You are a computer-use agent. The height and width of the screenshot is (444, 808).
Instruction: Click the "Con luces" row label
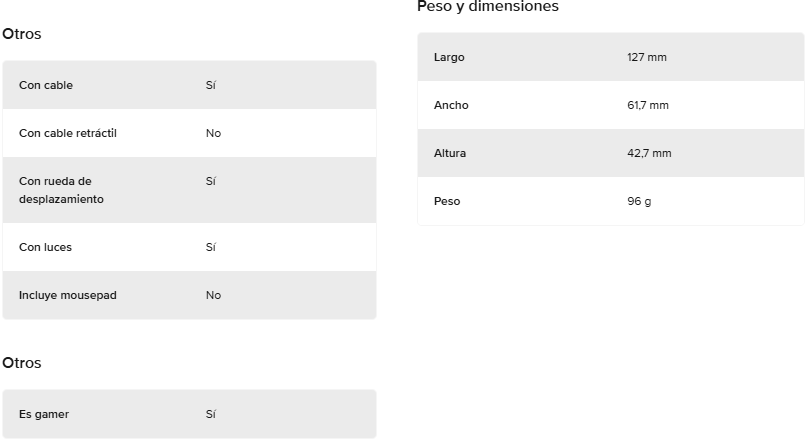[x=45, y=247]
